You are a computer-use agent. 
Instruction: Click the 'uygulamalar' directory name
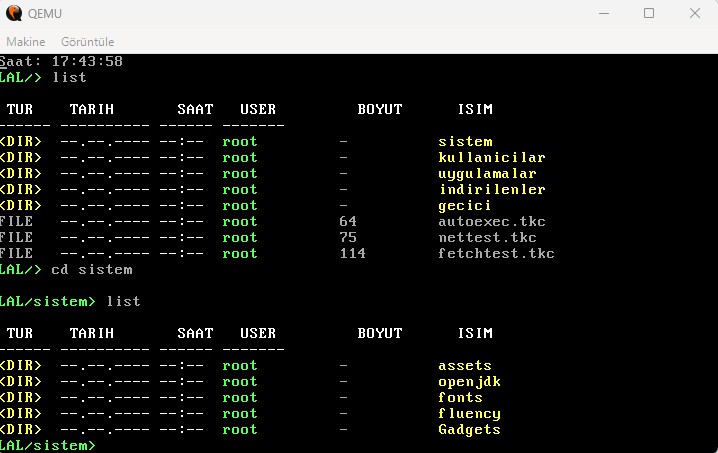(x=487, y=174)
